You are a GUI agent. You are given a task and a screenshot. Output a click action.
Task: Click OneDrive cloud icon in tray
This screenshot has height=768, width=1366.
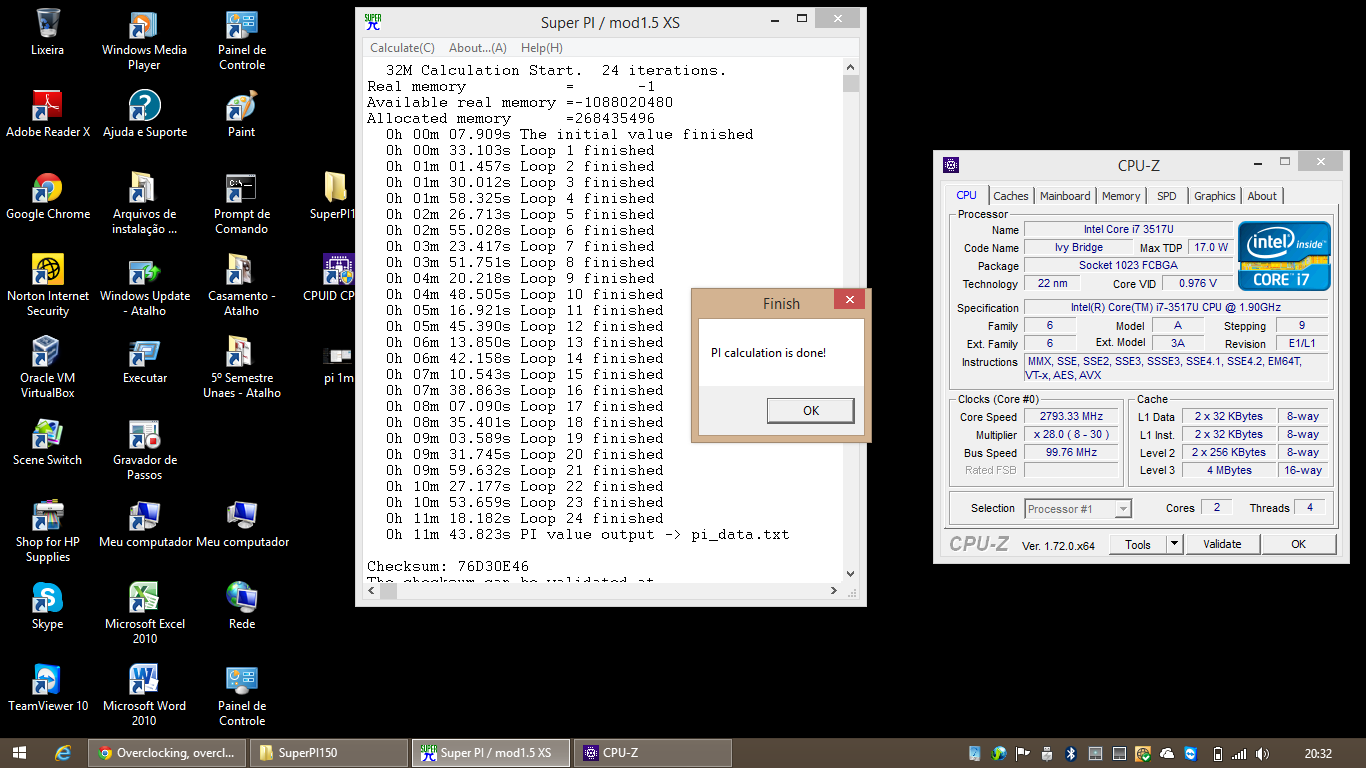point(1166,753)
